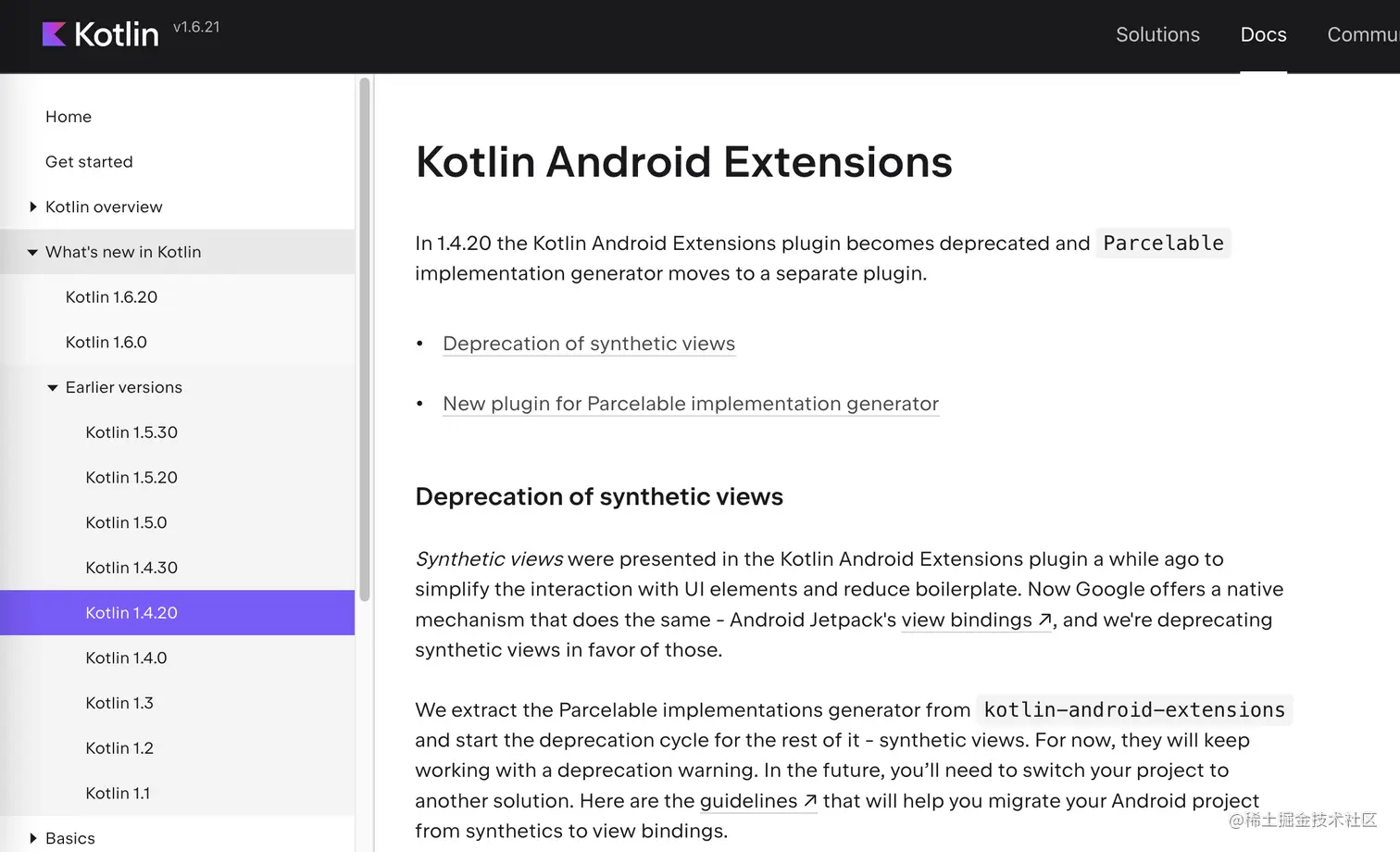Open Kotlin 1.5.0 page

126,523
